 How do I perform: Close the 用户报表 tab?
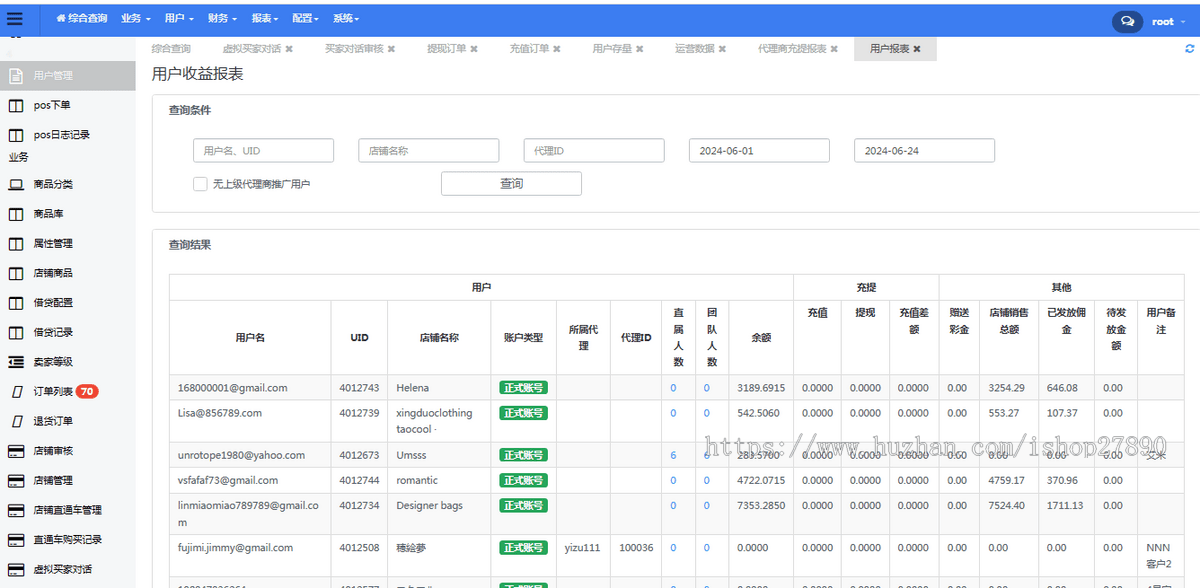click(x=917, y=49)
